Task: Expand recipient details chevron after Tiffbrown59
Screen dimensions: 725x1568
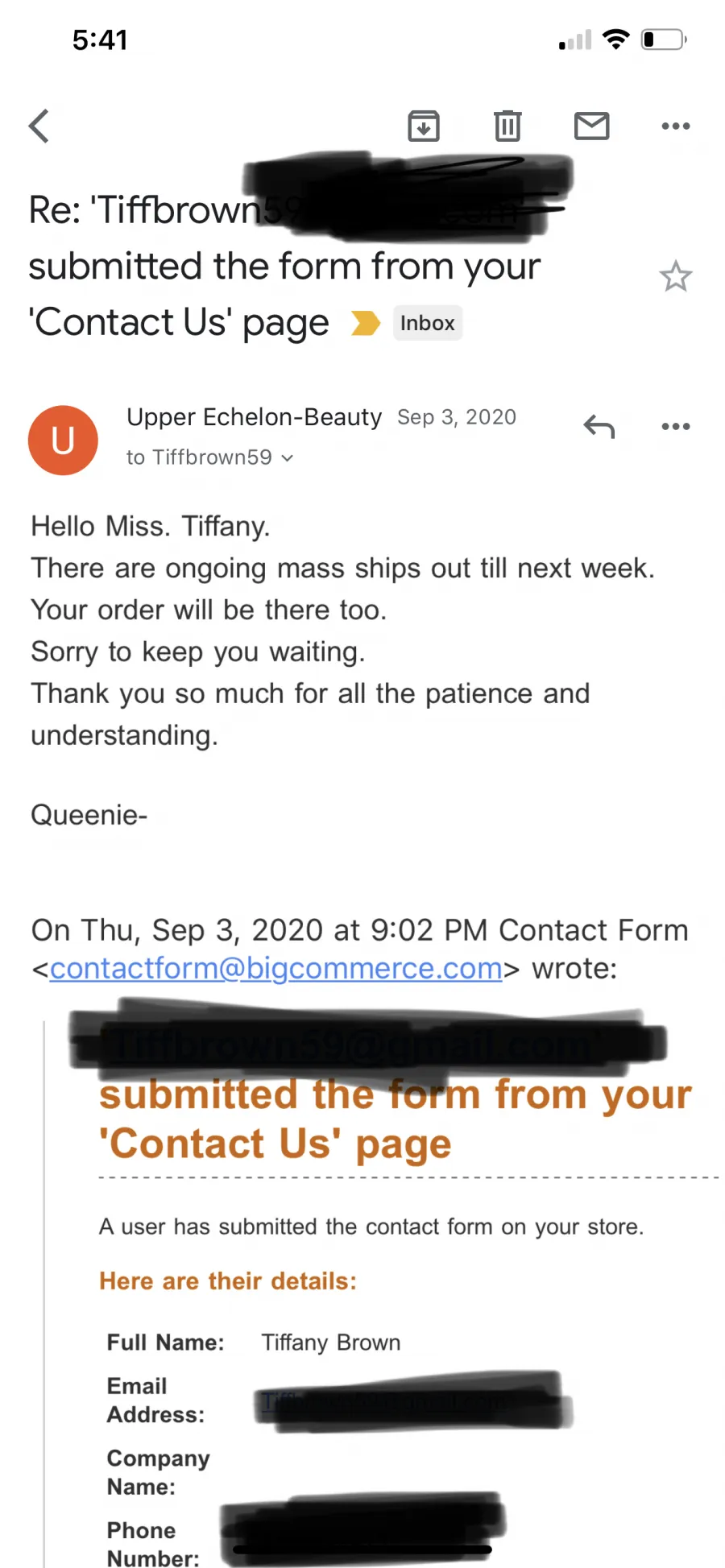Action: 288,458
